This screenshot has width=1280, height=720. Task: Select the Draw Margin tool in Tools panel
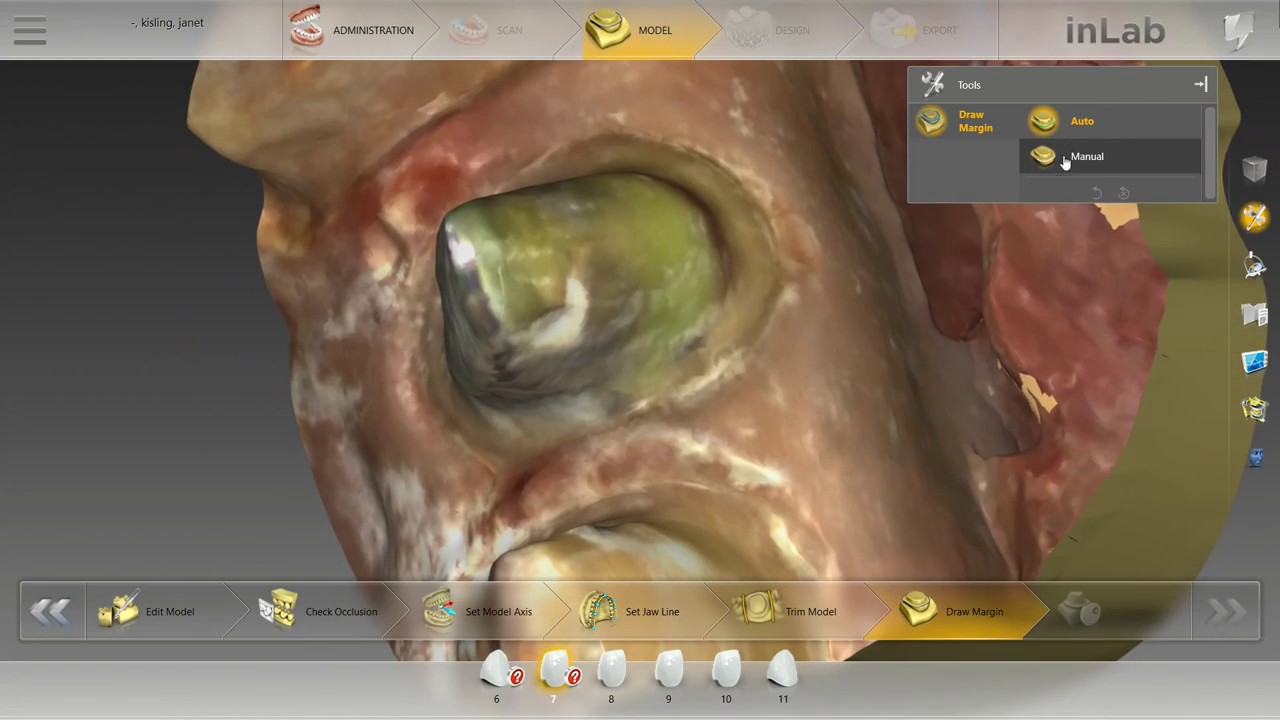pyautogui.click(x=957, y=121)
